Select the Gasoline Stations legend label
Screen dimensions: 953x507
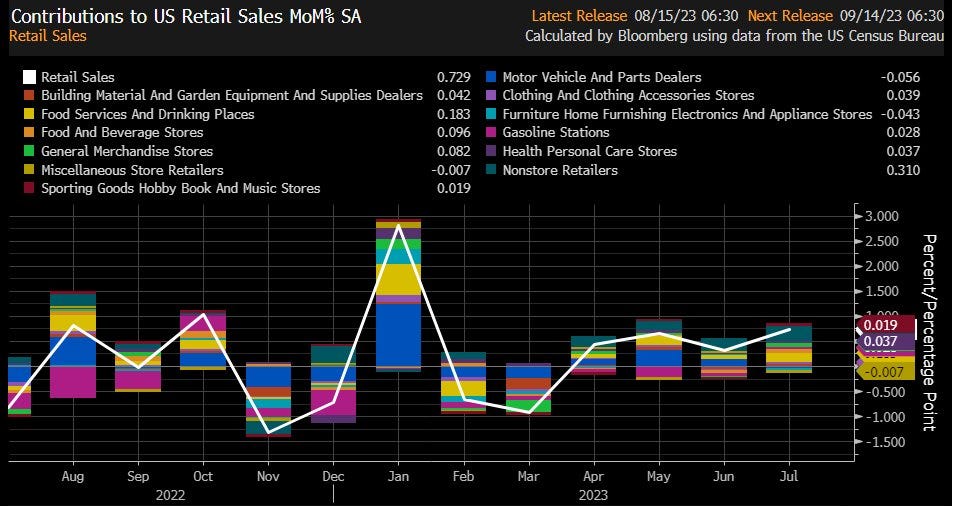(x=556, y=133)
